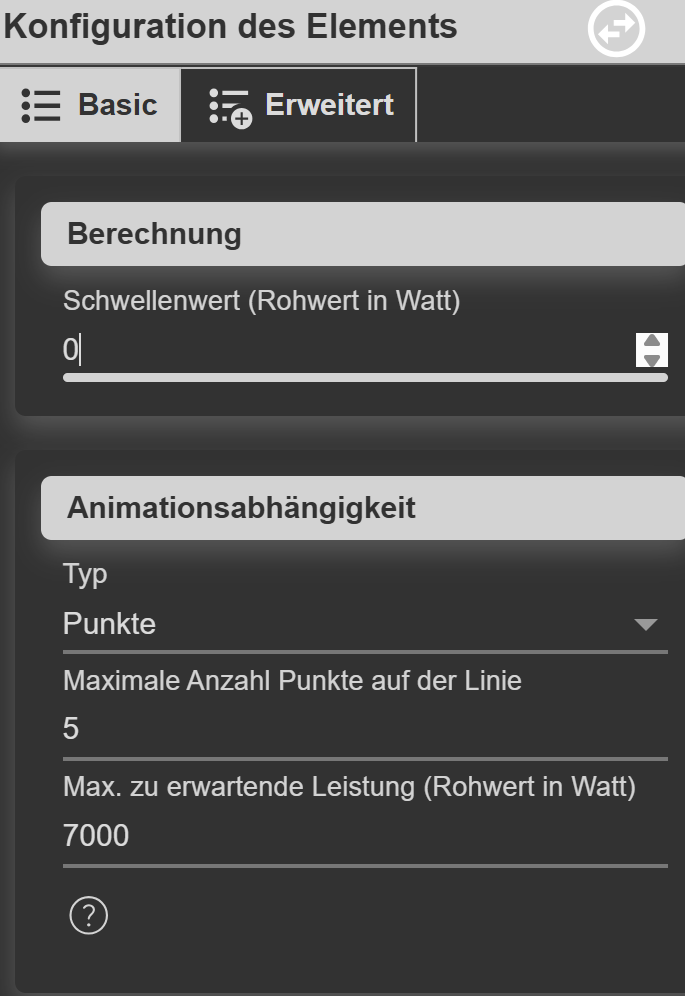Click the Konfiguration des Elements title
Screen dimensions: 685x996
pos(230,27)
